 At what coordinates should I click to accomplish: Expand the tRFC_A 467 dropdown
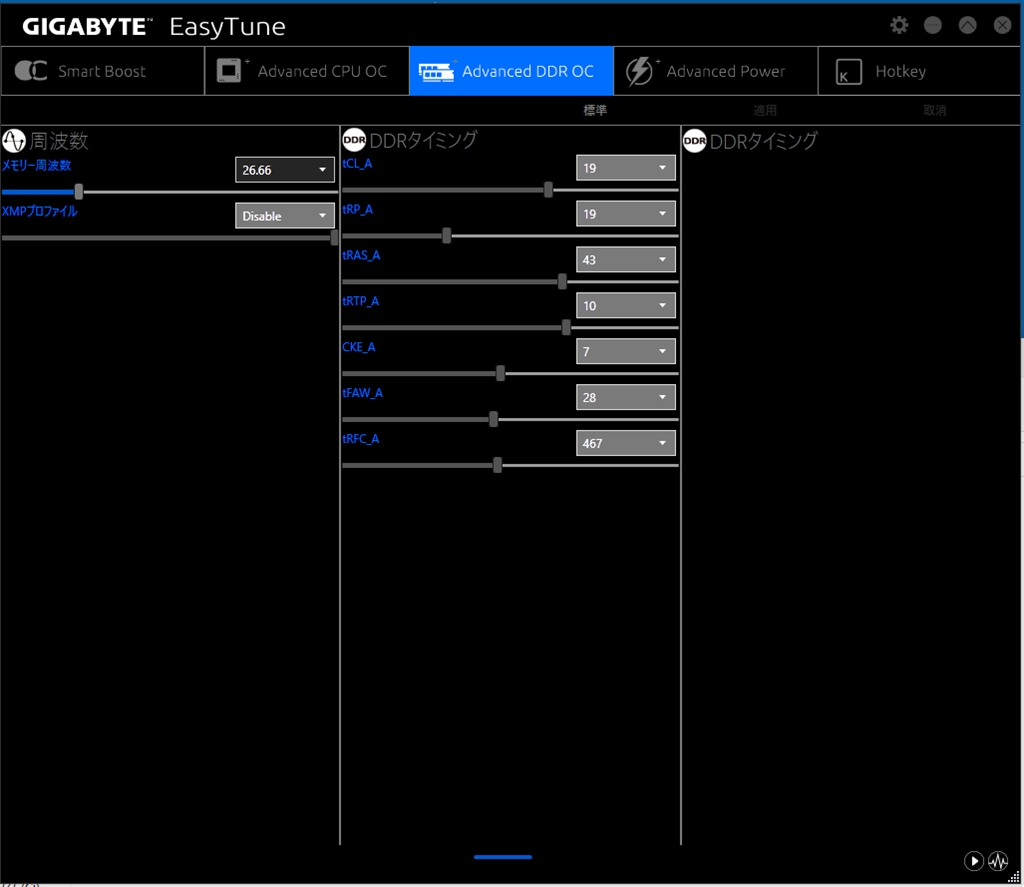coord(626,443)
